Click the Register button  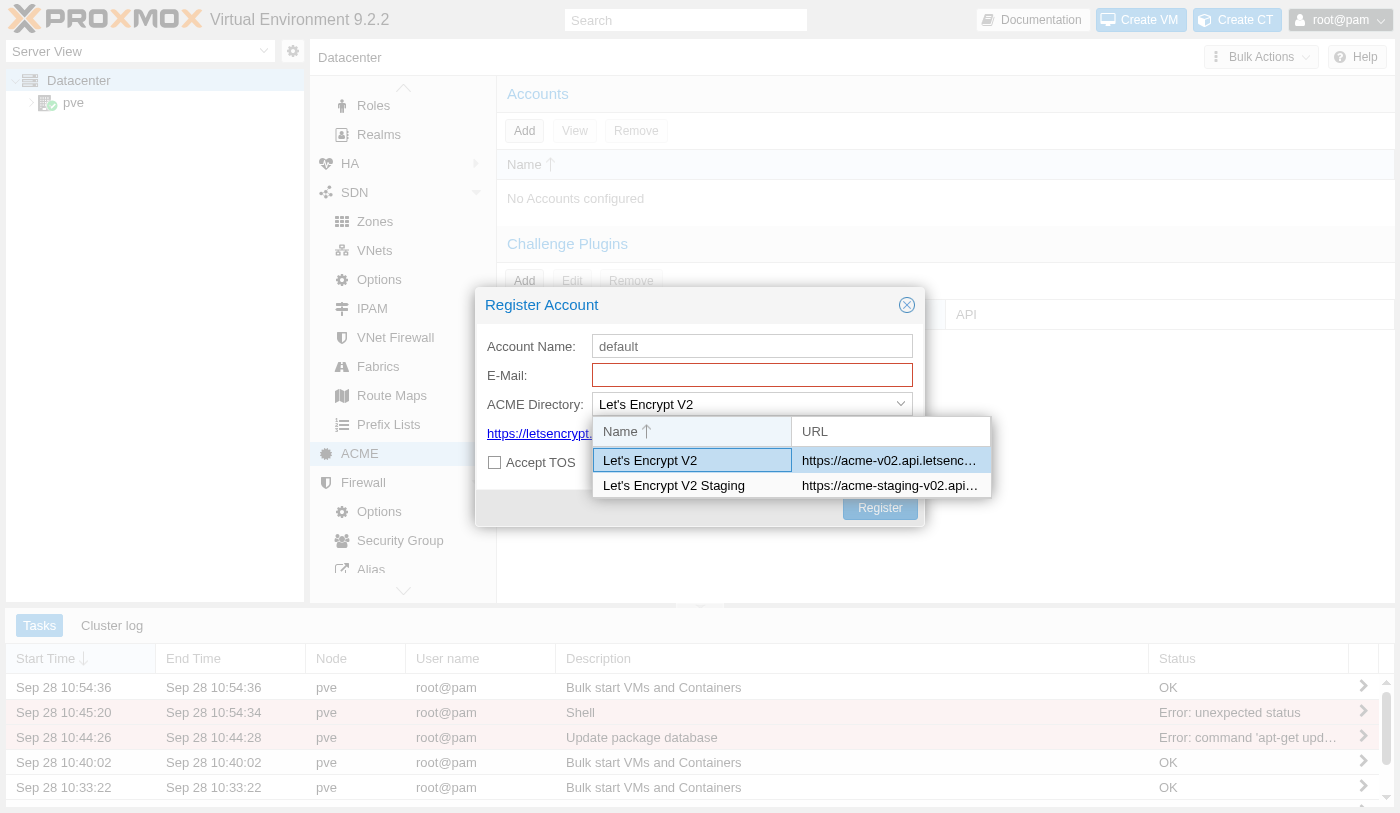[880, 508]
